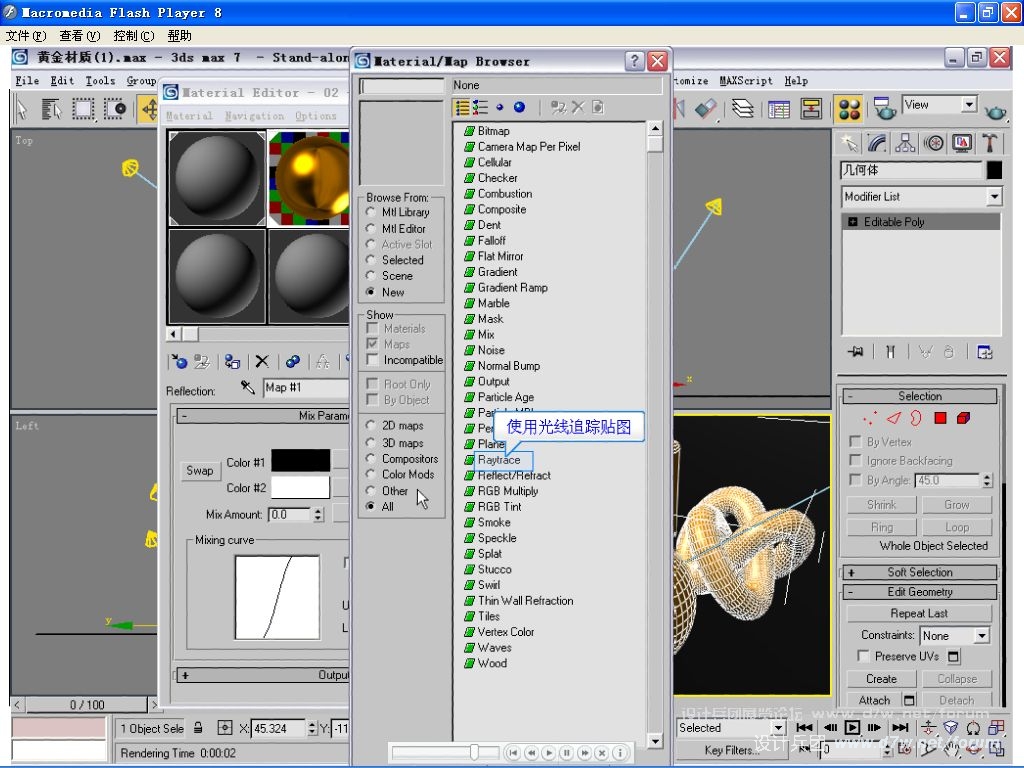Reset map with the X icon
The height and width of the screenshot is (768, 1024).
click(x=261, y=362)
